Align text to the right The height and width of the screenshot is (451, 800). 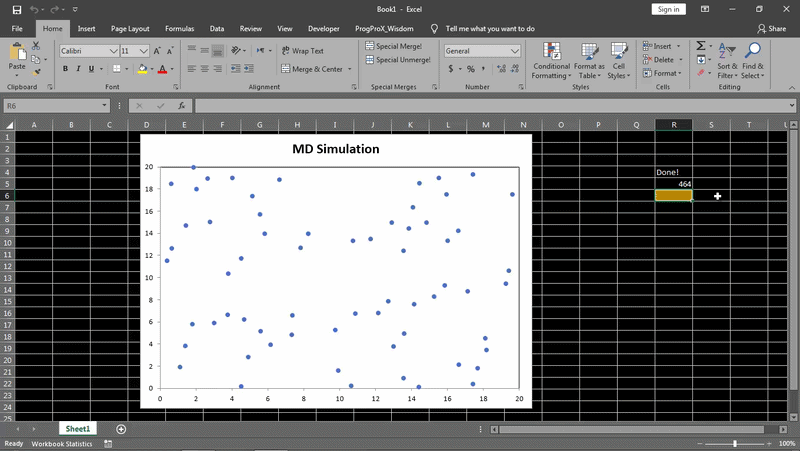[218, 68]
